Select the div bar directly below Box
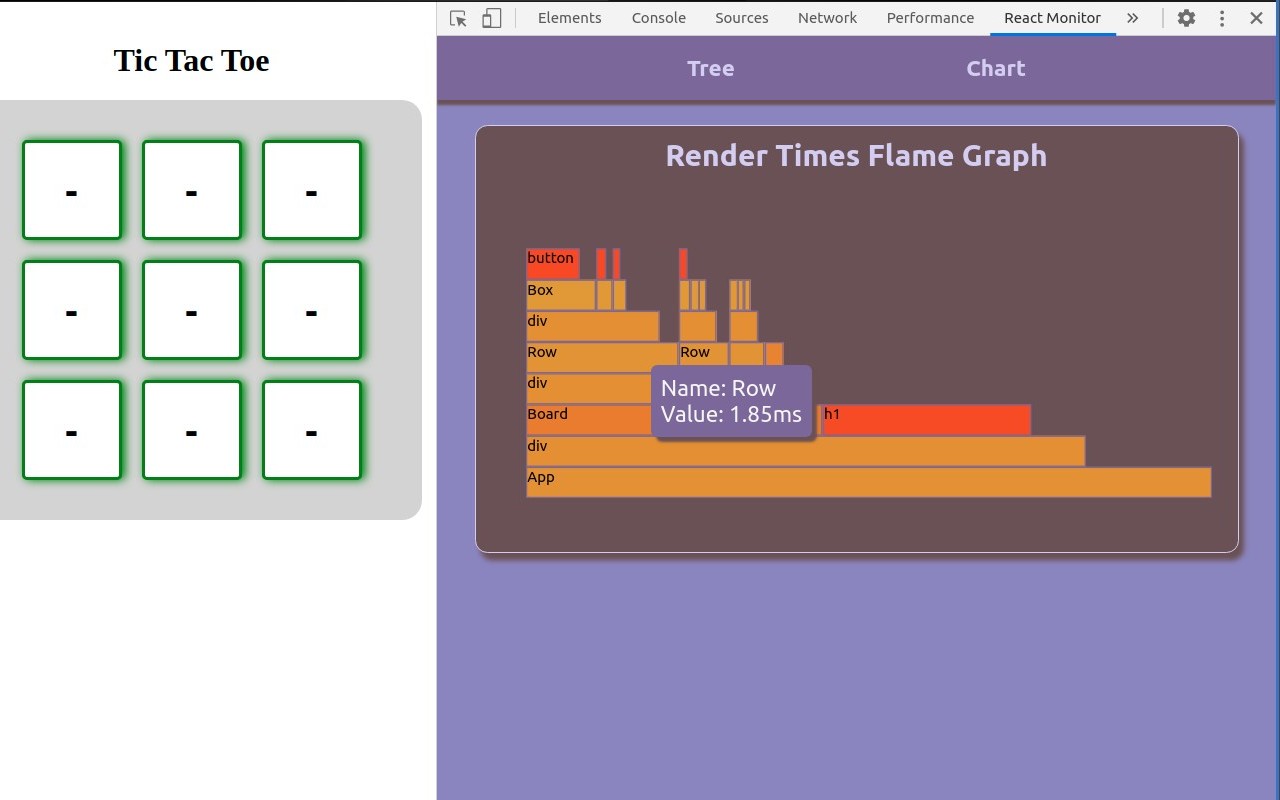Viewport: 1280px width, 800px height. (593, 326)
